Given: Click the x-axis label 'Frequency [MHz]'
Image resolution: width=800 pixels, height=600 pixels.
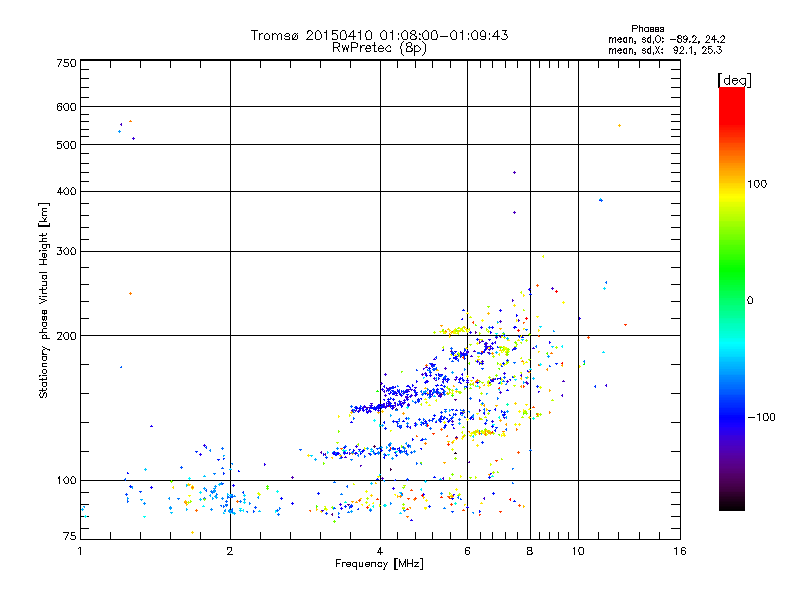Looking at the screenshot, I should tap(379, 564).
